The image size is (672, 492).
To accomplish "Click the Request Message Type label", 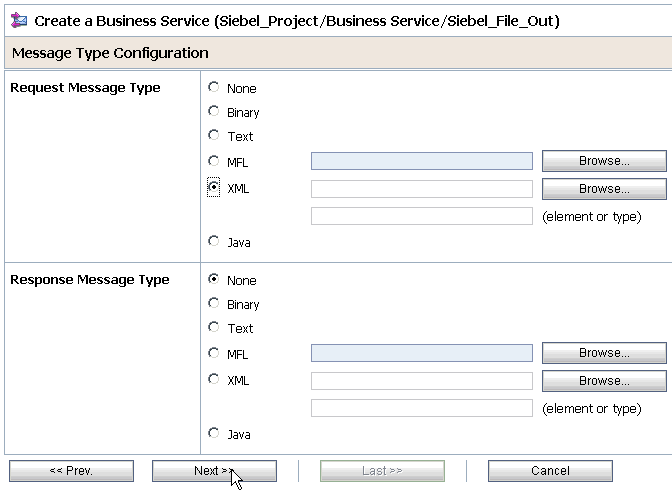I will pyautogui.click(x=85, y=87).
